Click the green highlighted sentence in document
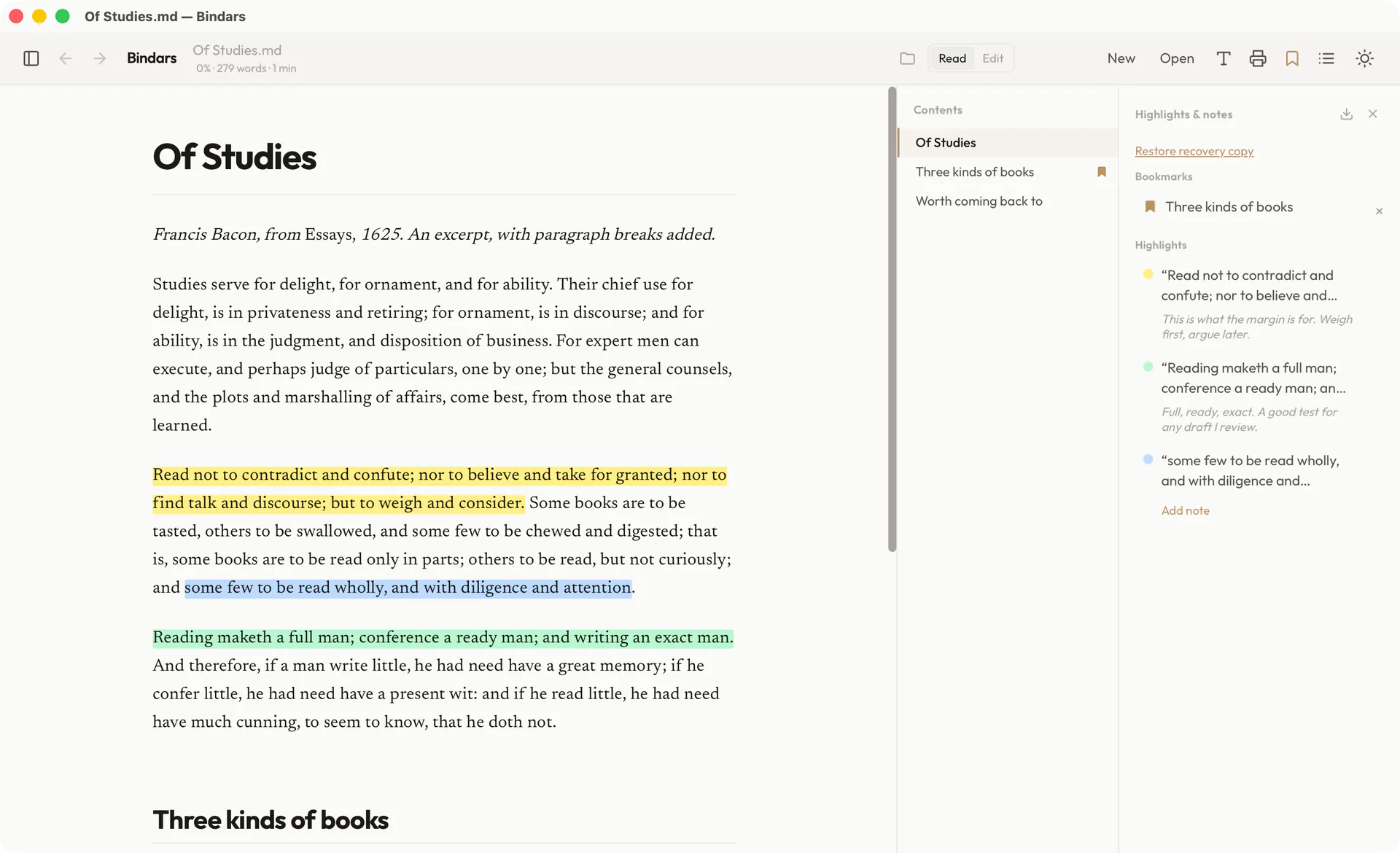1400x853 pixels. [x=443, y=637]
